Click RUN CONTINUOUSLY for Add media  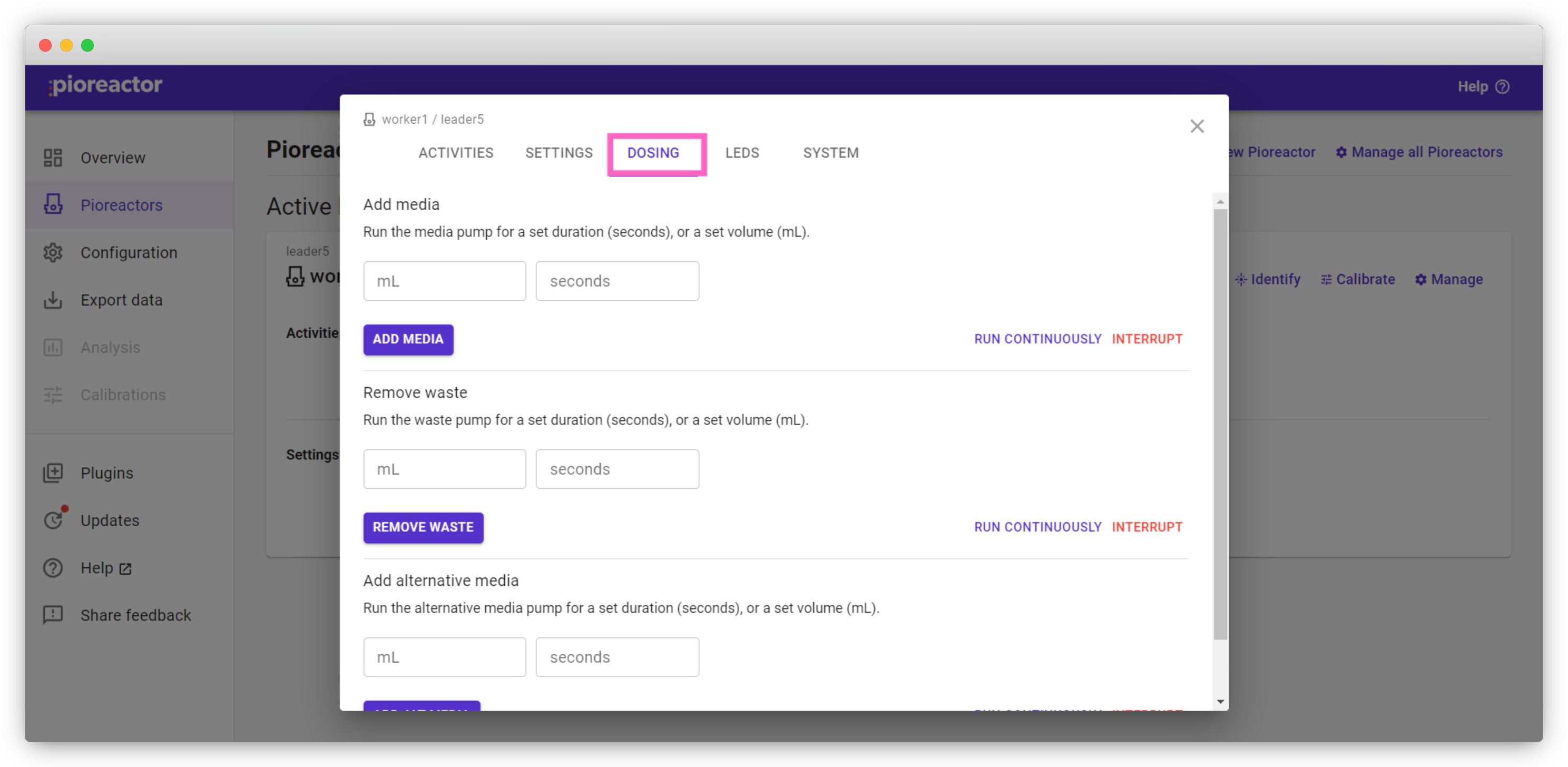click(x=1037, y=339)
